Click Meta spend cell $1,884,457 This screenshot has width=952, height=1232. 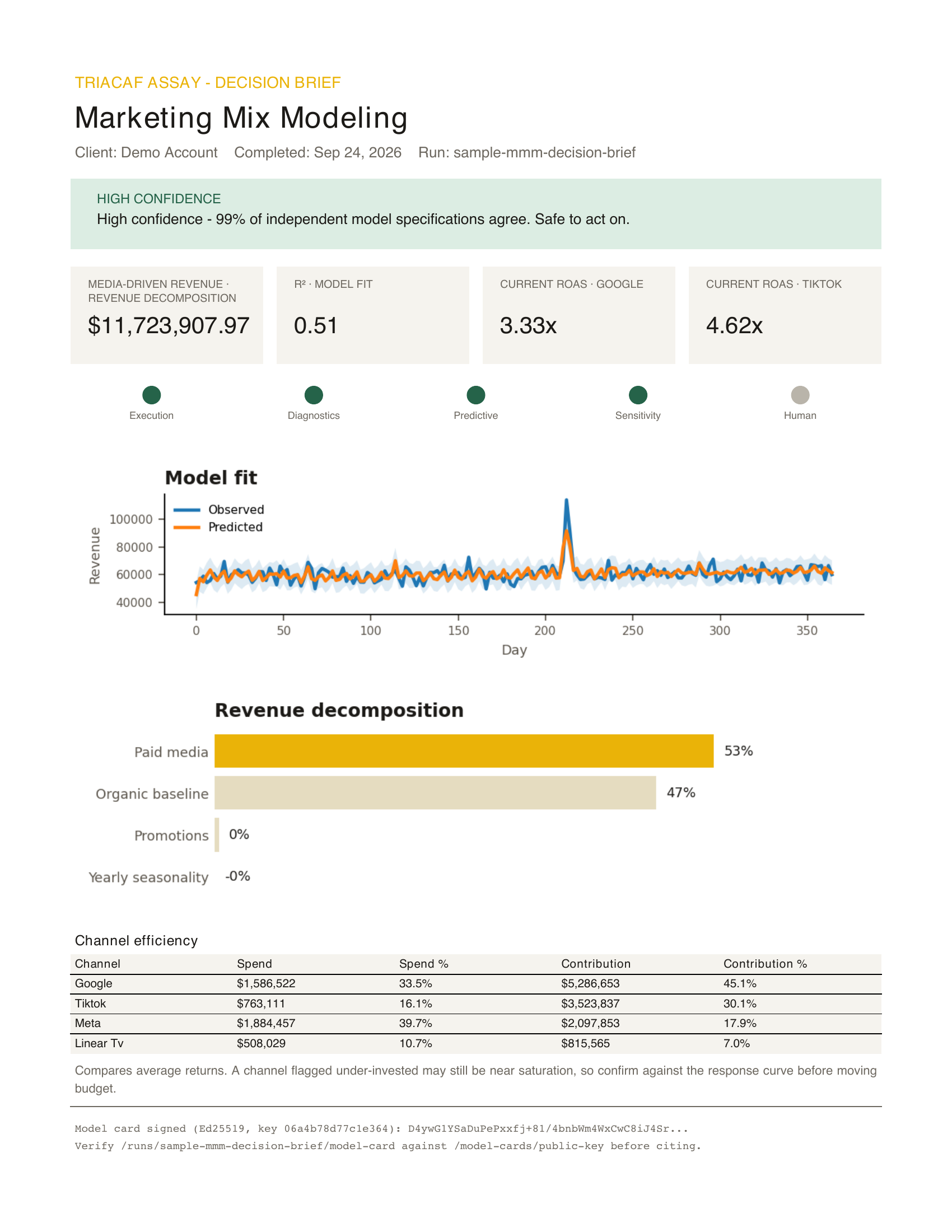tap(266, 1024)
